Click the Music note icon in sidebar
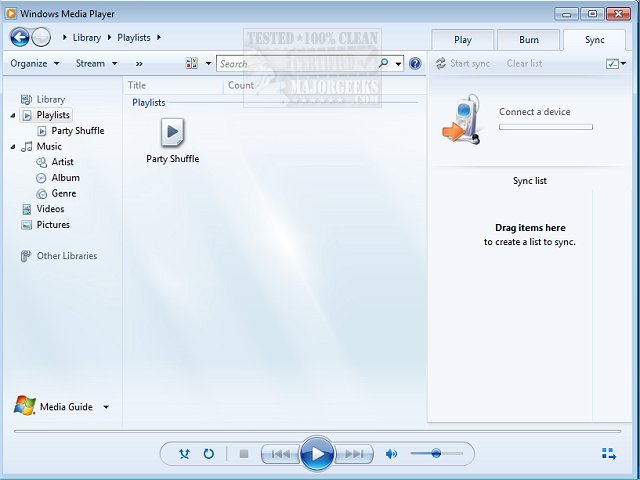This screenshot has height=480, width=640. tap(27, 147)
